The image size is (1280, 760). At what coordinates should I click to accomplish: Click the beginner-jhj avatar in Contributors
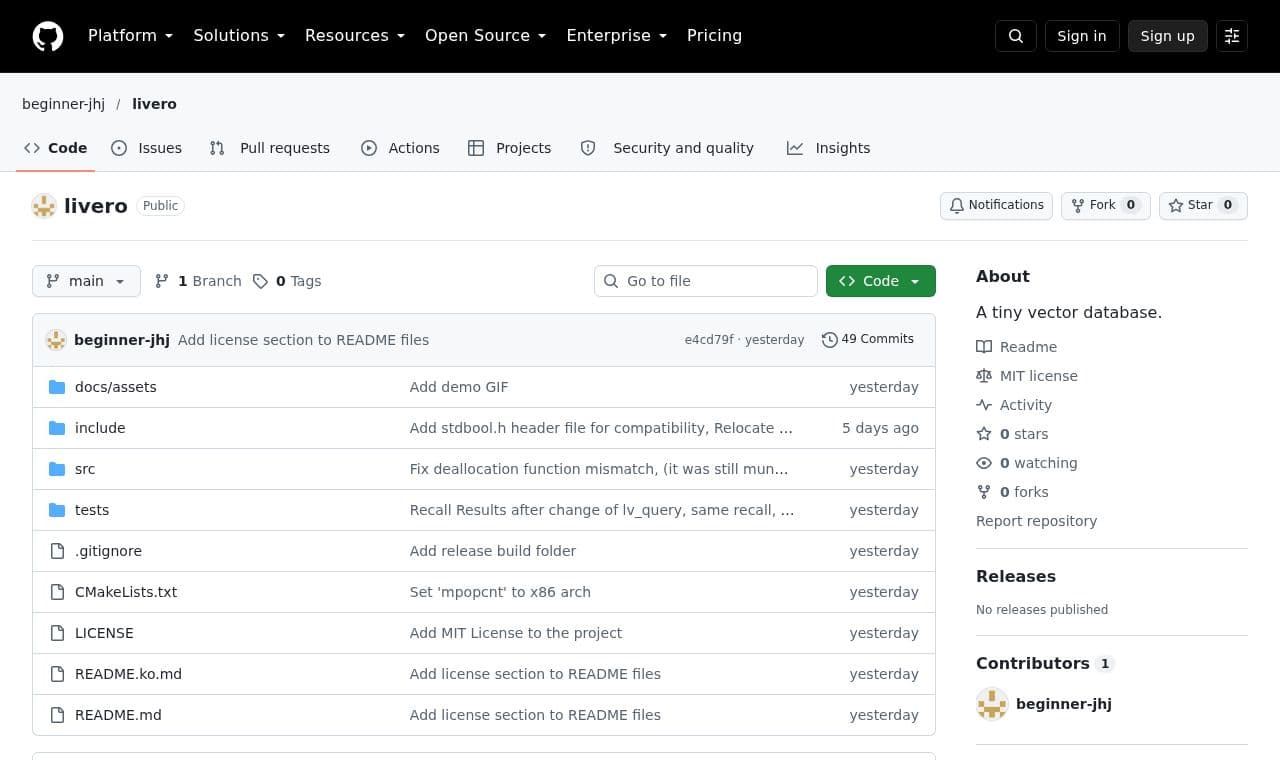point(992,704)
